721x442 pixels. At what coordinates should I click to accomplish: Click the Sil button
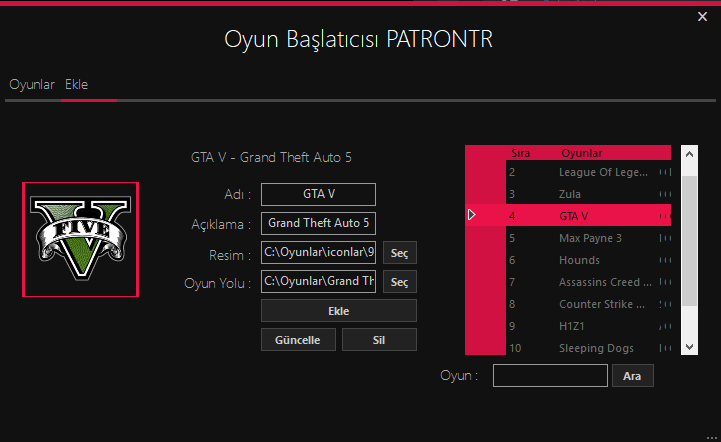click(379, 340)
